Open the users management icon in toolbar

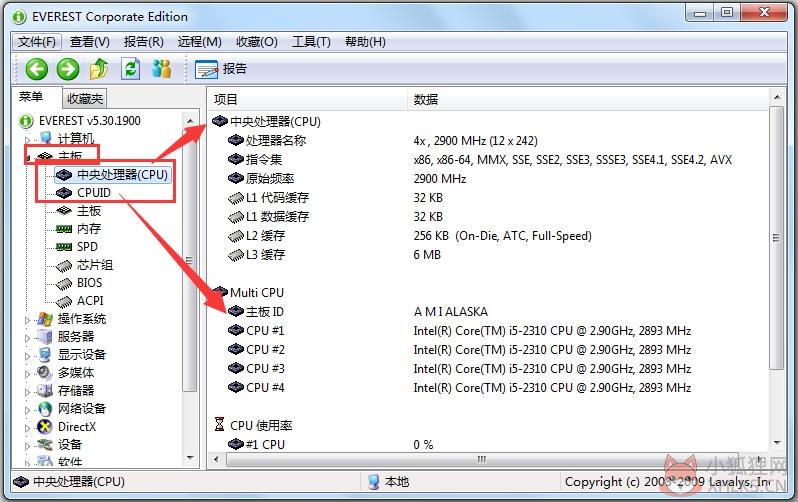(161, 68)
